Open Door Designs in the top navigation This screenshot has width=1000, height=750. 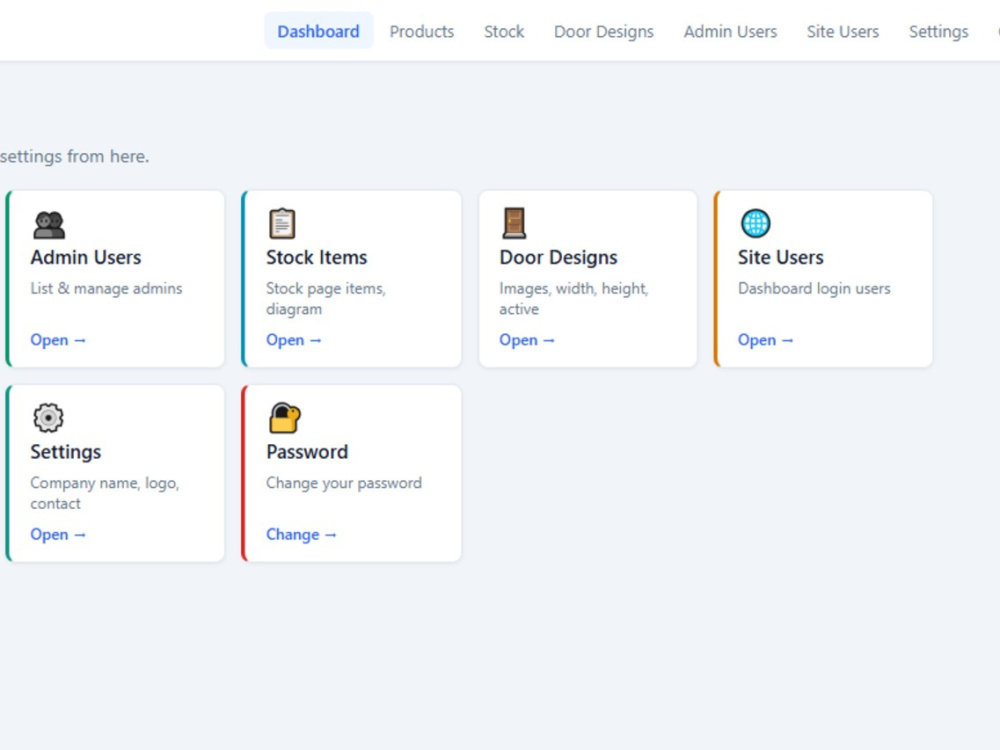(x=603, y=31)
